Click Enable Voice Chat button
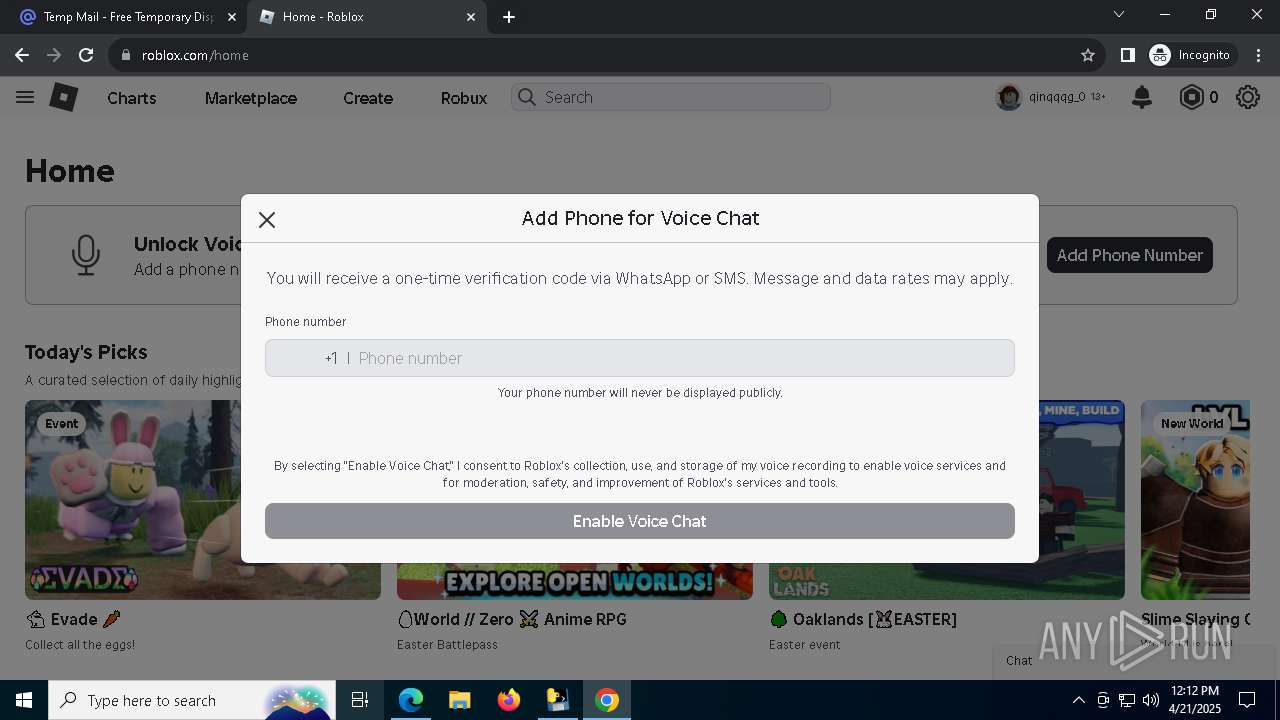 point(640,521)
